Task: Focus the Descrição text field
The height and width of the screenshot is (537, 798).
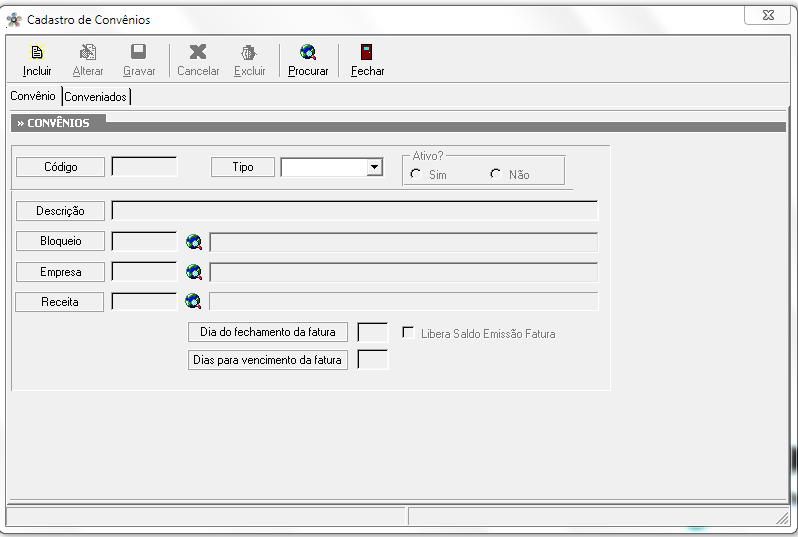Action: coord(355,211)
